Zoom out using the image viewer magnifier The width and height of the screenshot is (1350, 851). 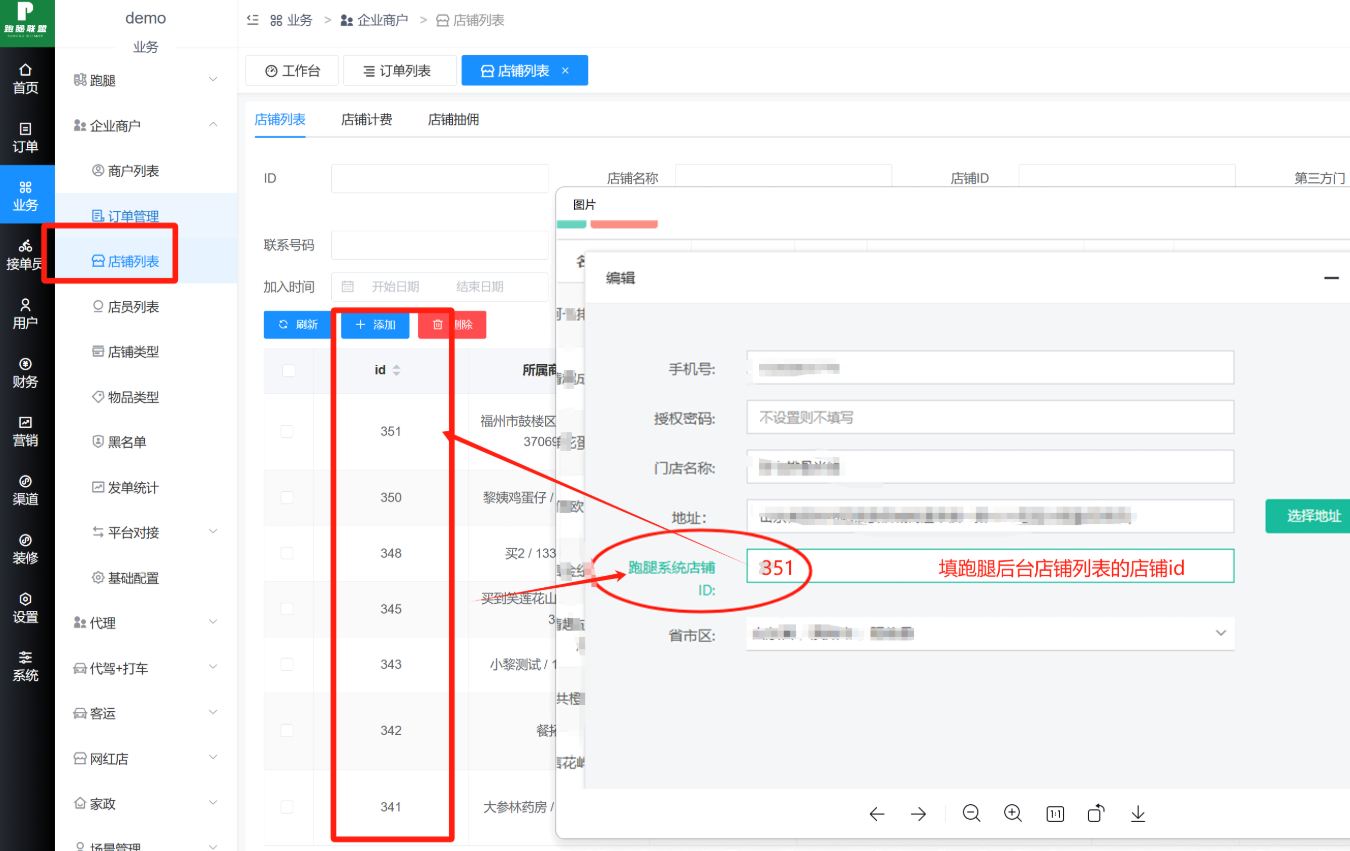[x=971, y=814]
